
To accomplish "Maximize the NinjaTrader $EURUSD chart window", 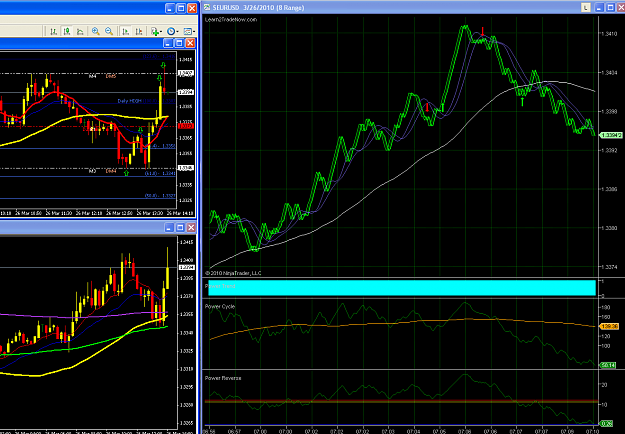I will pos(611,8).
